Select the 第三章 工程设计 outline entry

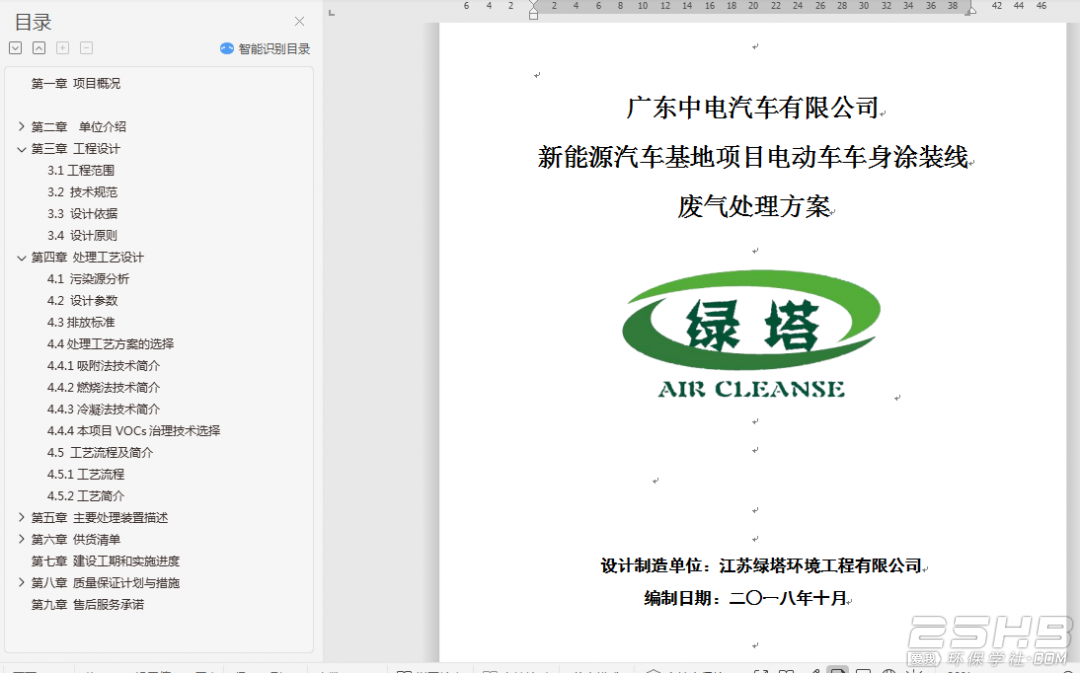[x=76, y=149]
